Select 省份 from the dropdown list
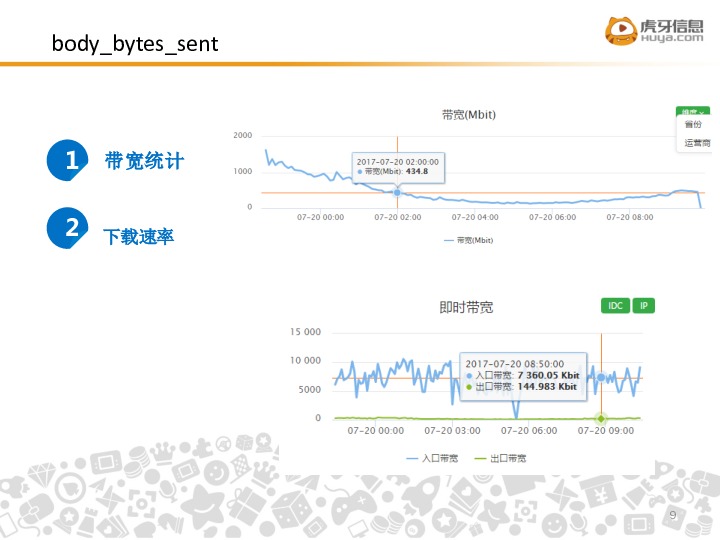The height and width of the screenshot is (540, 720). pos(693,125)
